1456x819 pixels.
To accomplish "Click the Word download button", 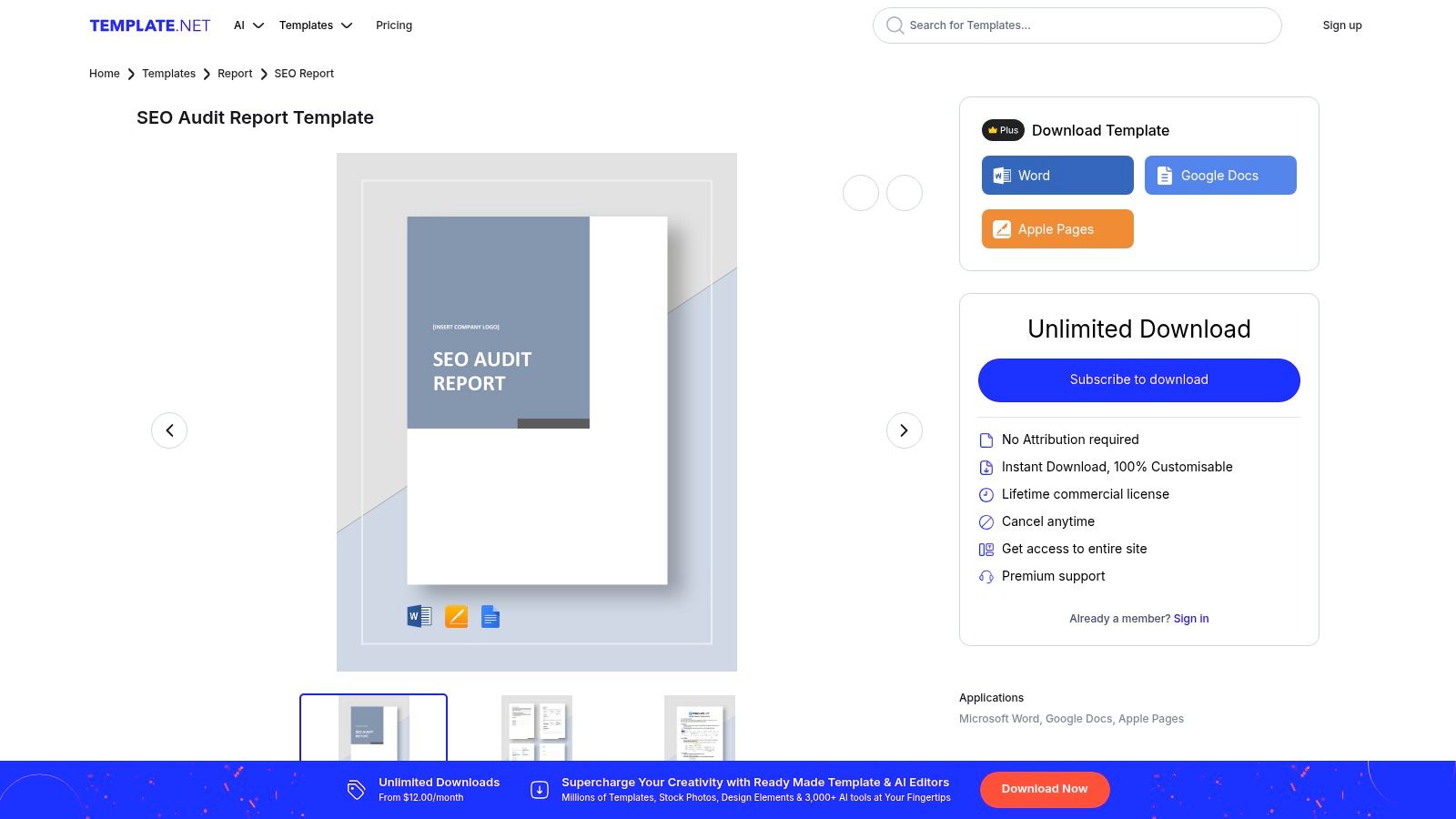I will tap(1057, 175).
